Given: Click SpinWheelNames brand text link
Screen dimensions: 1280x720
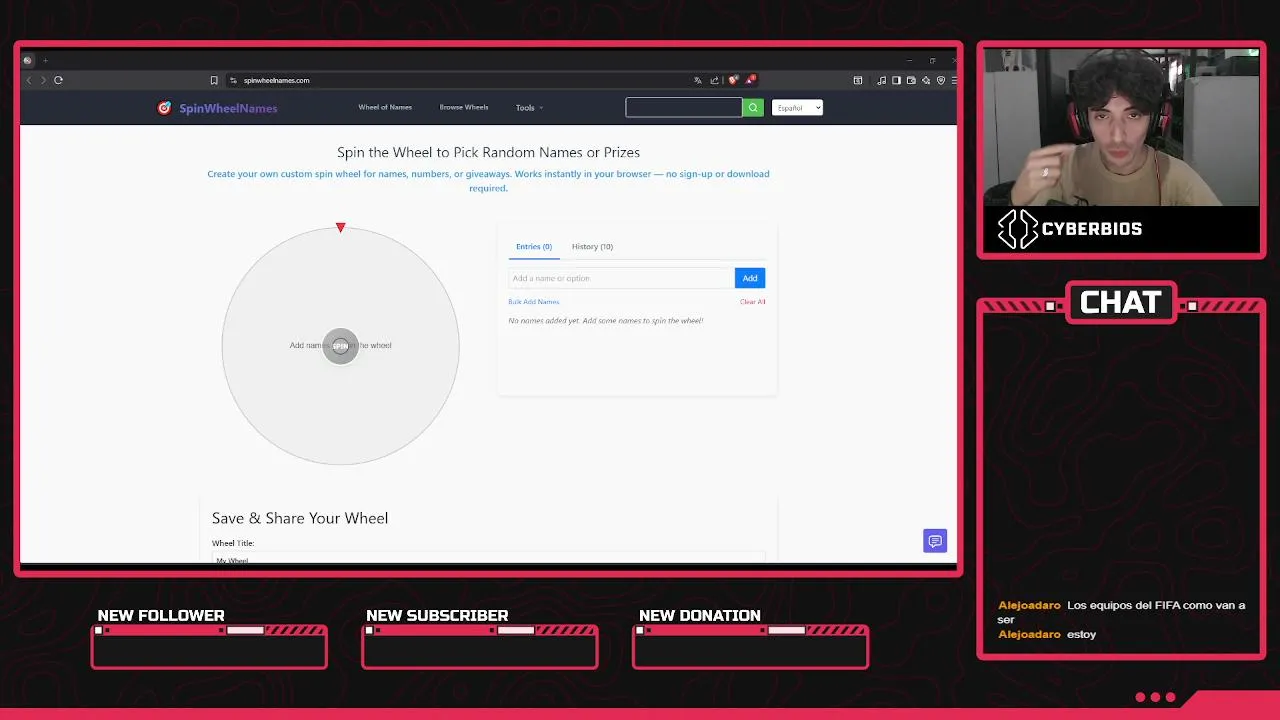Looking at the screenshot, I should click(x=228, y=108).
